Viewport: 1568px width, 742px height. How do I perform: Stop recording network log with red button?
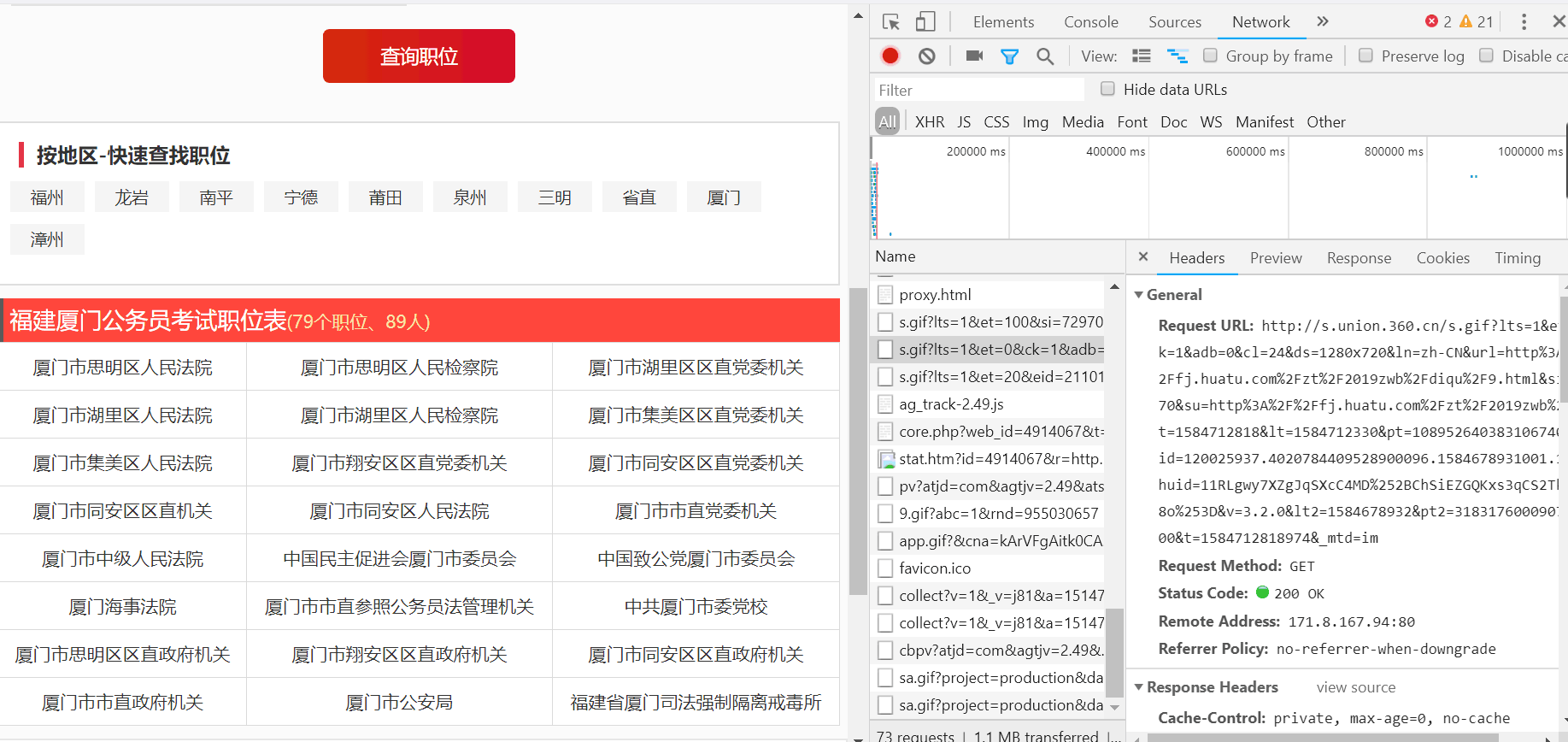pyautogui.click(x=890, y=56)
